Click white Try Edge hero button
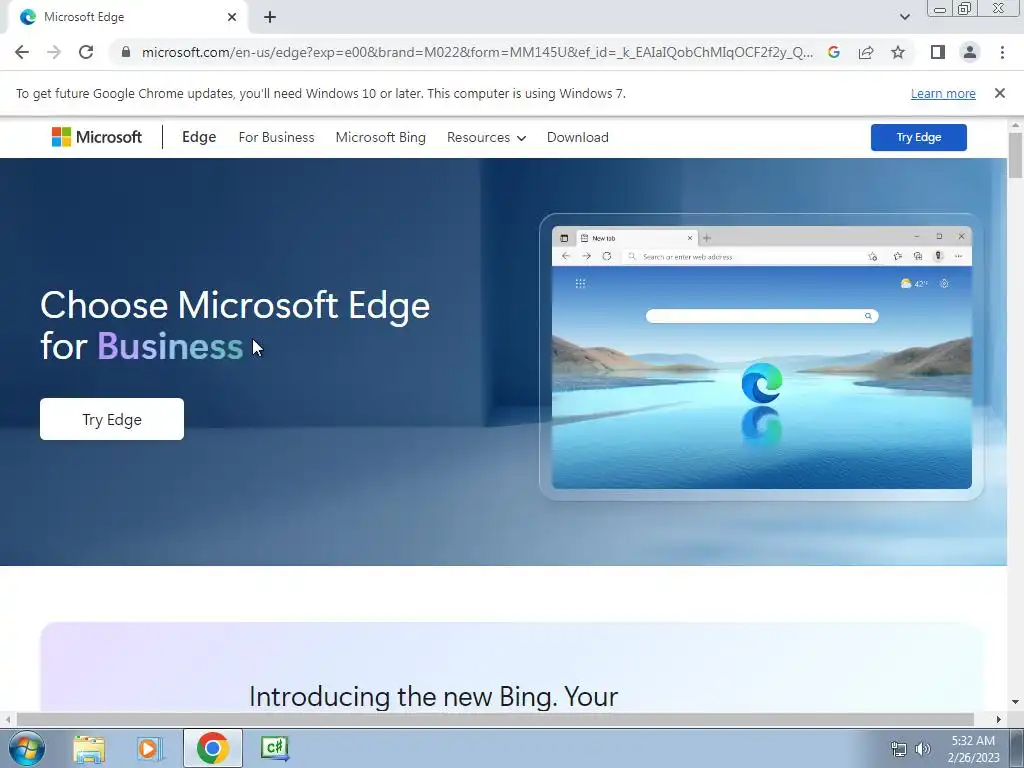Viewport: 1024px width, 768px height. click(x=112, y=419)
